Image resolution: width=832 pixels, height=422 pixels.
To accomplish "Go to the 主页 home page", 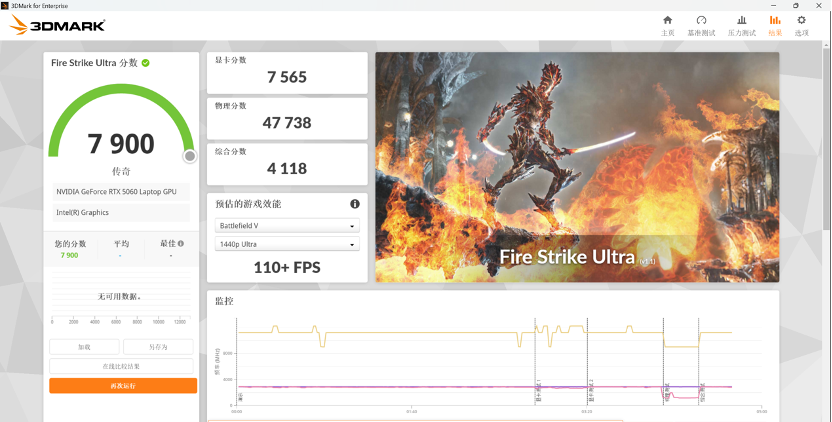I will point(668,25).
